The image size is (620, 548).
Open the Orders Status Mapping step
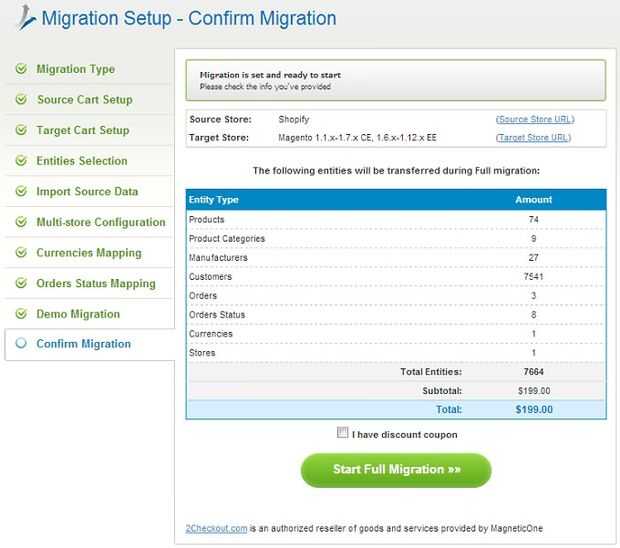[95, 284]
